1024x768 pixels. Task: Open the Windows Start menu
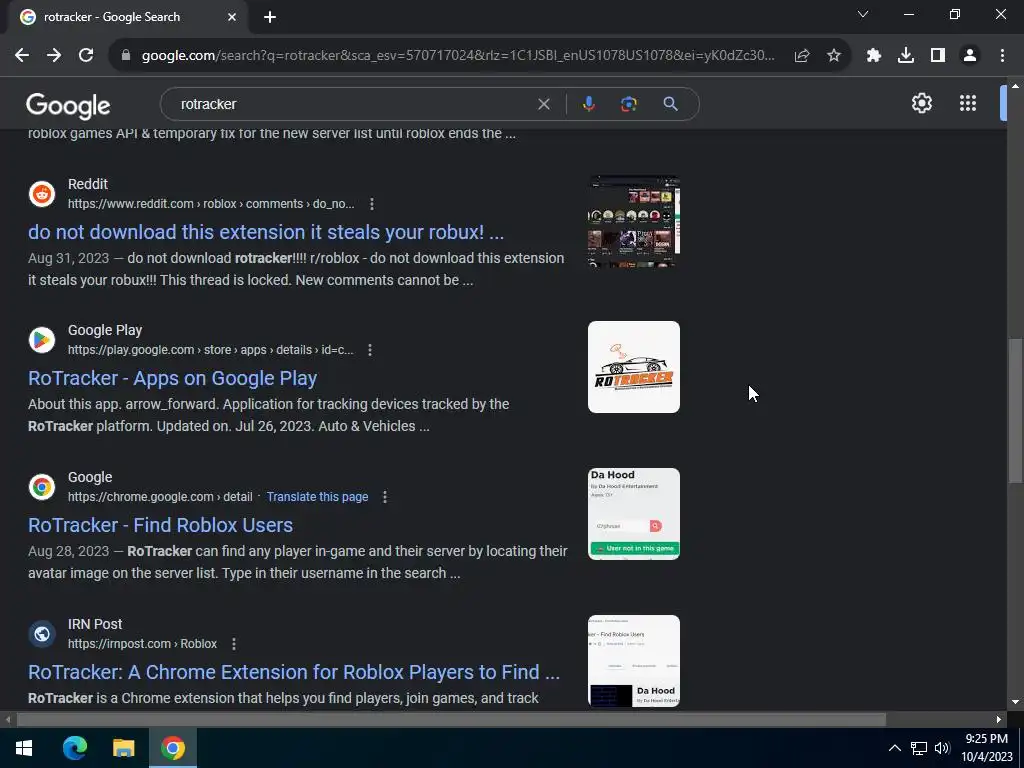pos(24,748)
